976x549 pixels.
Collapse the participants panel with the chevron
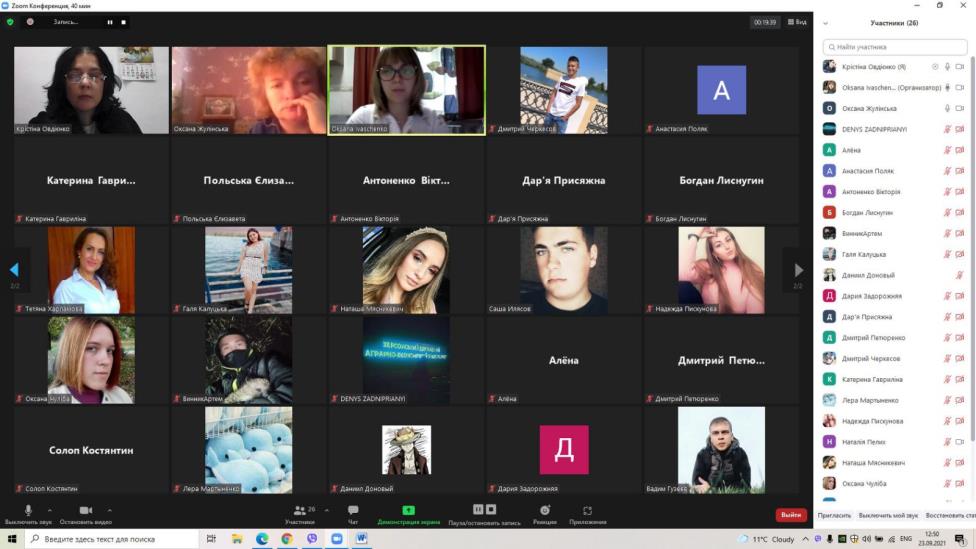pyautogui.click(x=825, y=23)
